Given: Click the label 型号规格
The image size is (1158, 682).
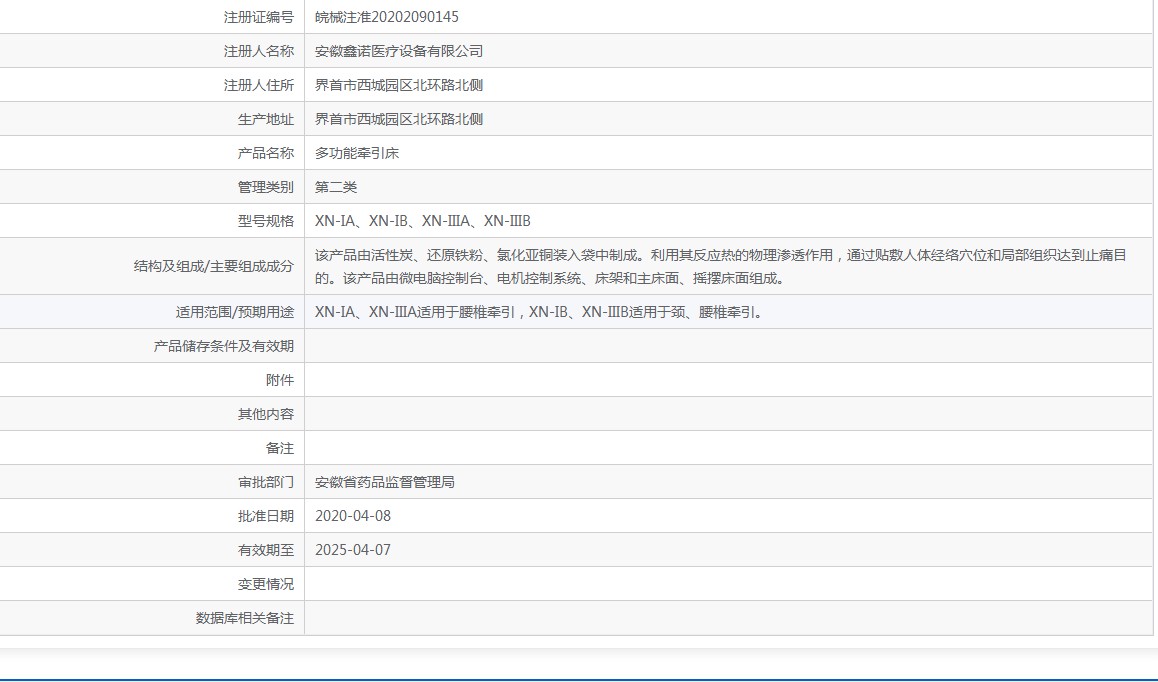Looking at the screenshot, I should [266, 221].
